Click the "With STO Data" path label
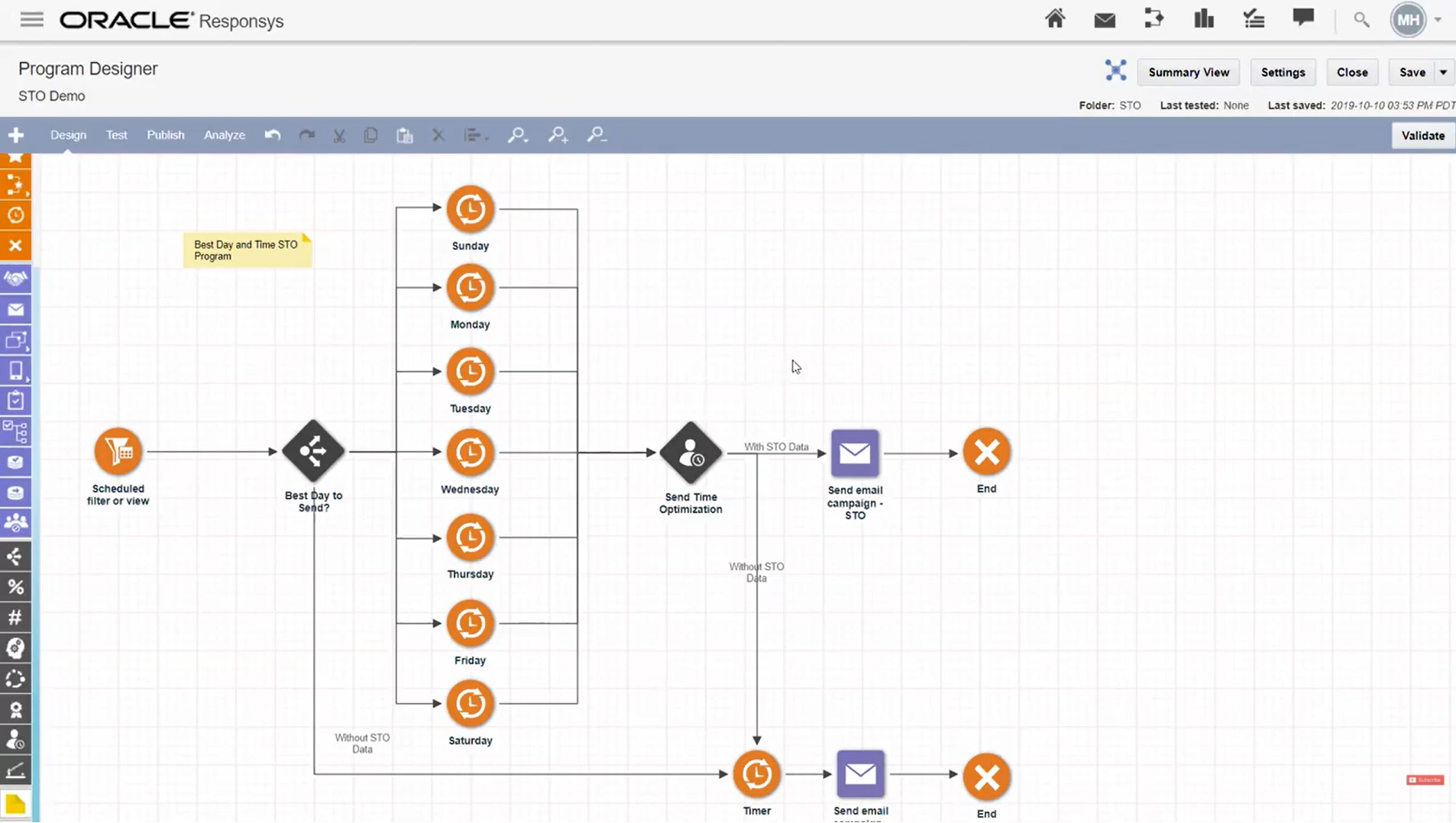Screen dimensions: 1456x823 776,447
